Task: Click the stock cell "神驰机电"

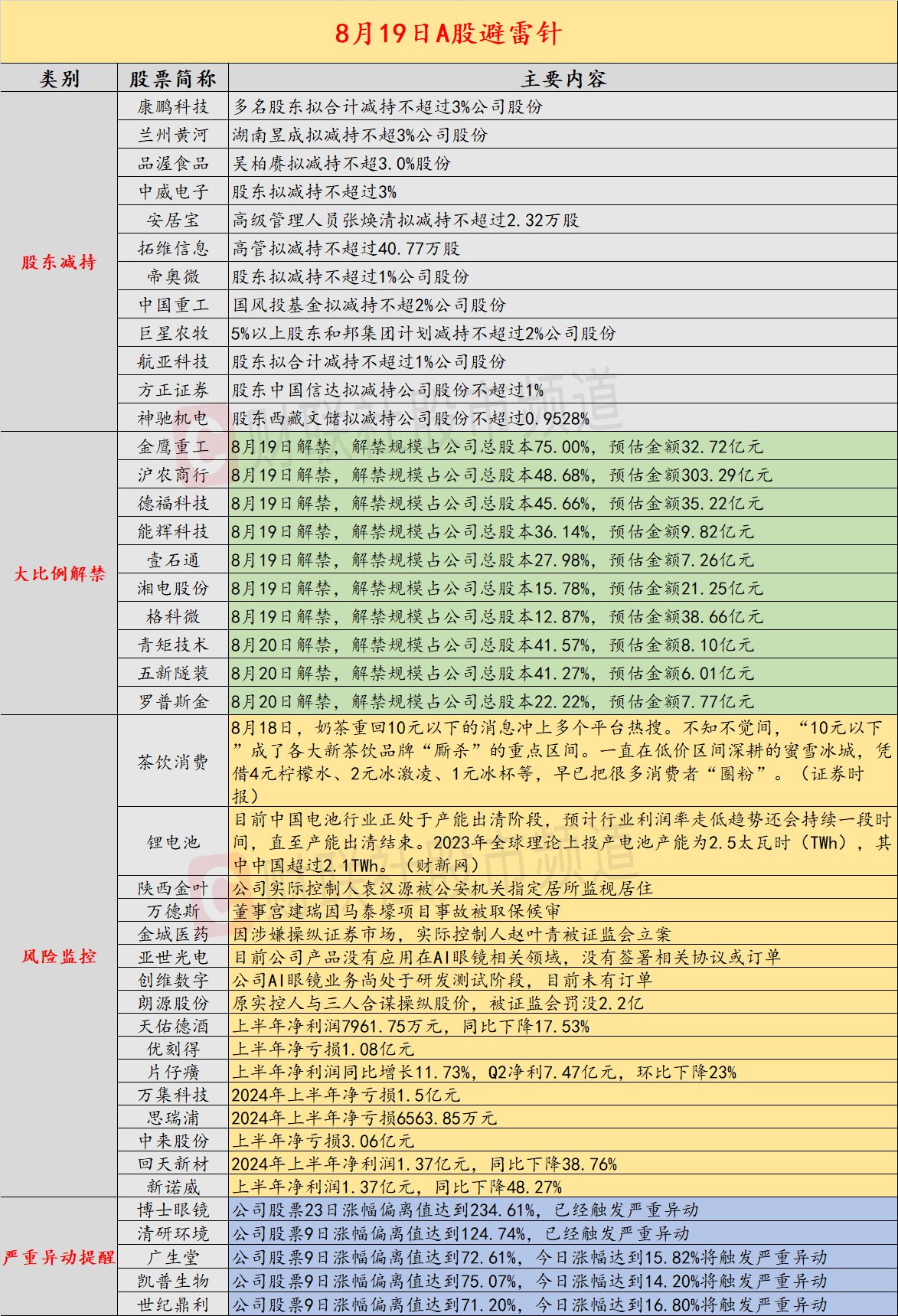Action: pos(173,418)
